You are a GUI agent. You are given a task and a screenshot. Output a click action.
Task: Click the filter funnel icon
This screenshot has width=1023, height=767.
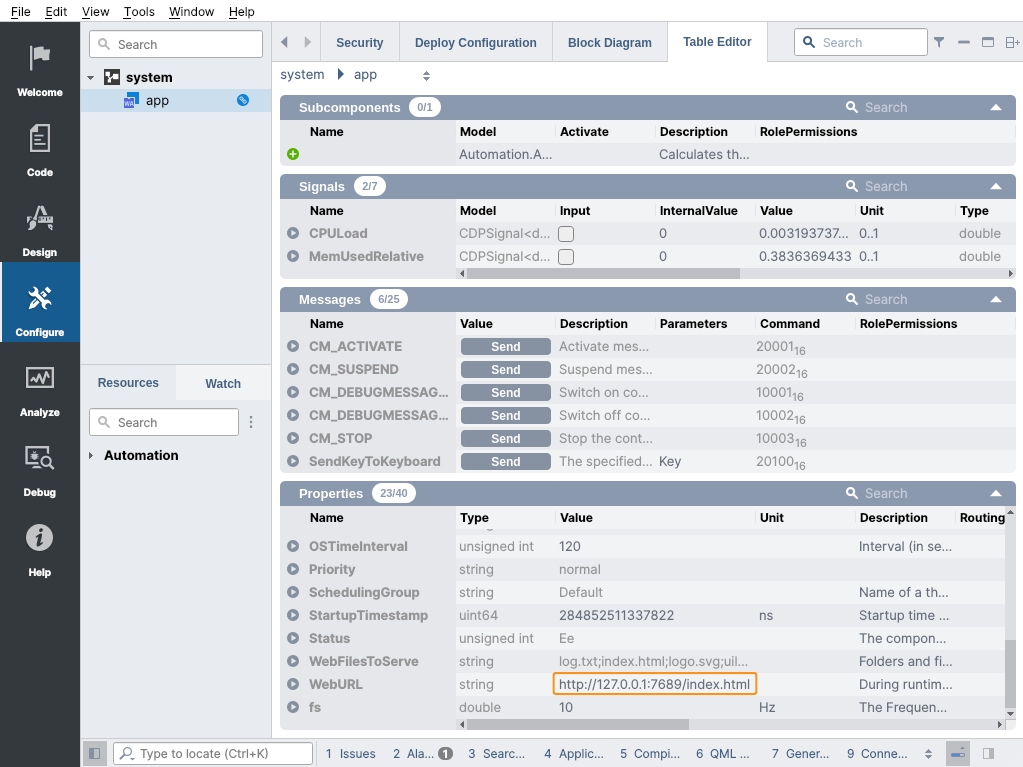pos(939,43)
